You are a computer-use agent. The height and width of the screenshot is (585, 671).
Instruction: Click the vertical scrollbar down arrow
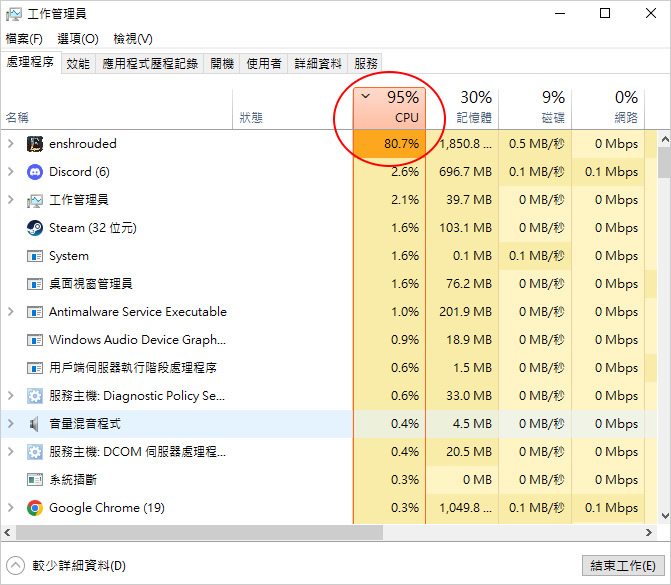click(665, 516)
